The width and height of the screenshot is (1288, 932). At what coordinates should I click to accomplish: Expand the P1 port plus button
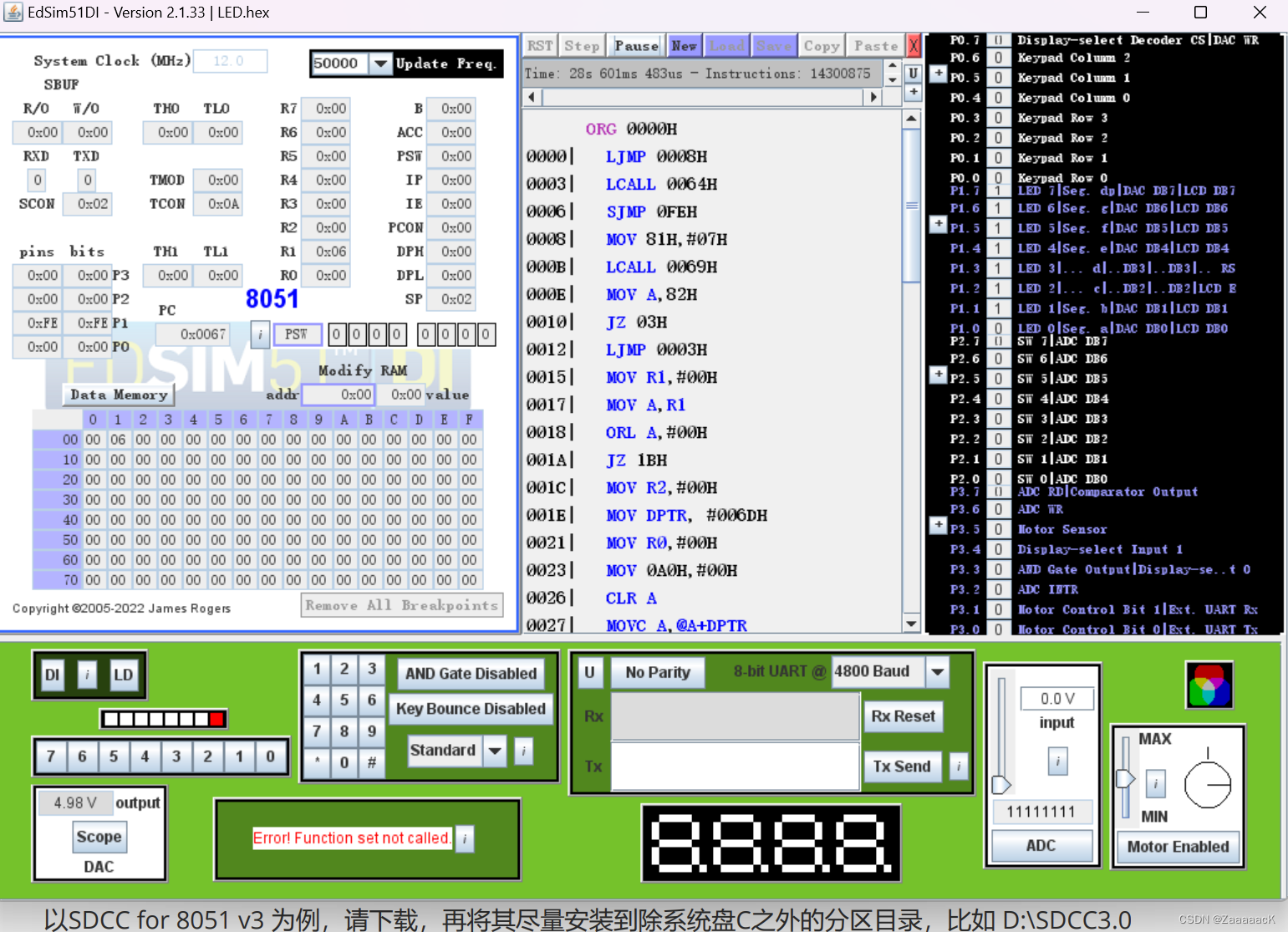click(938, 224)
